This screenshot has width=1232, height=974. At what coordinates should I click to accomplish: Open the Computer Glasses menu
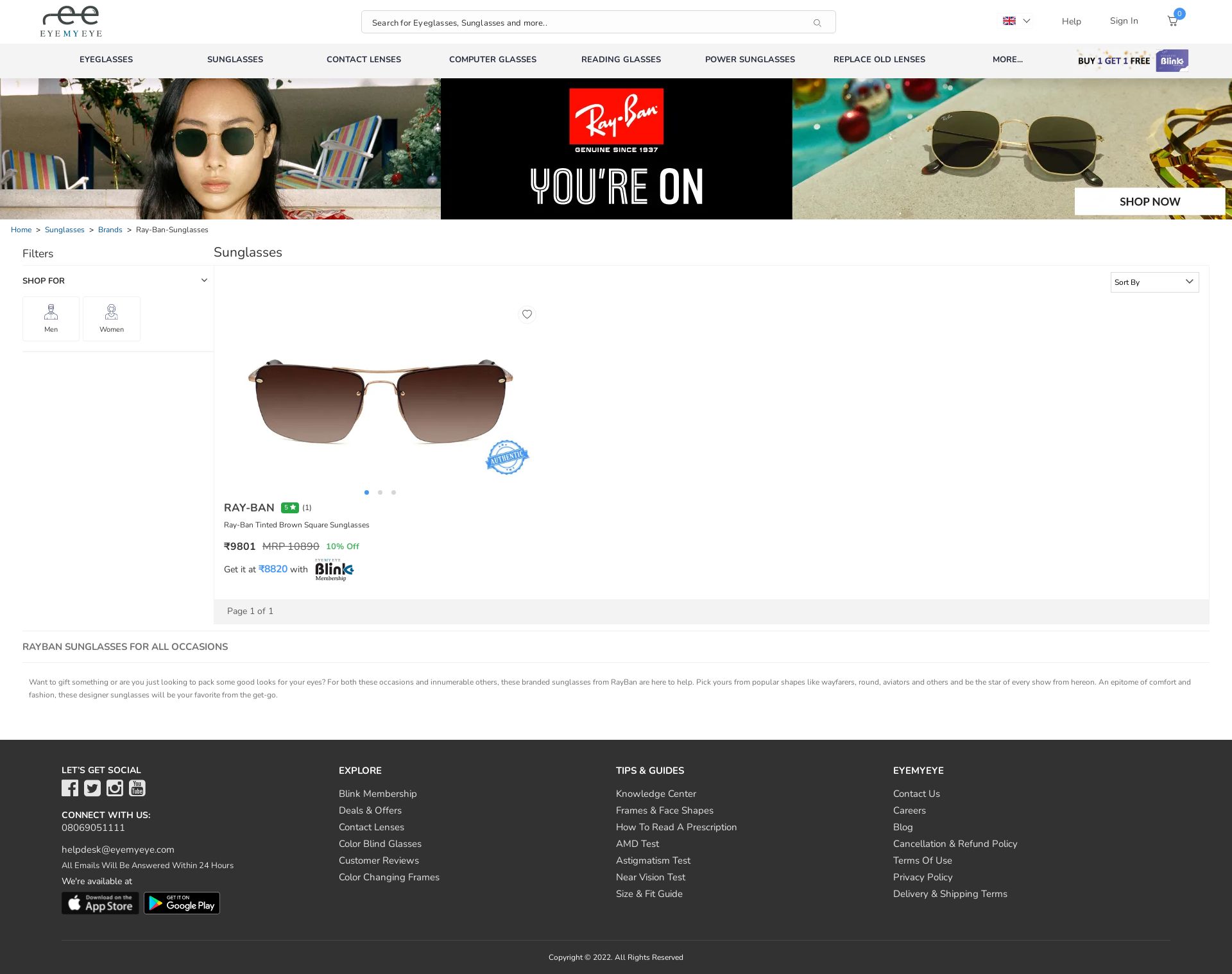tap(493, 60)
